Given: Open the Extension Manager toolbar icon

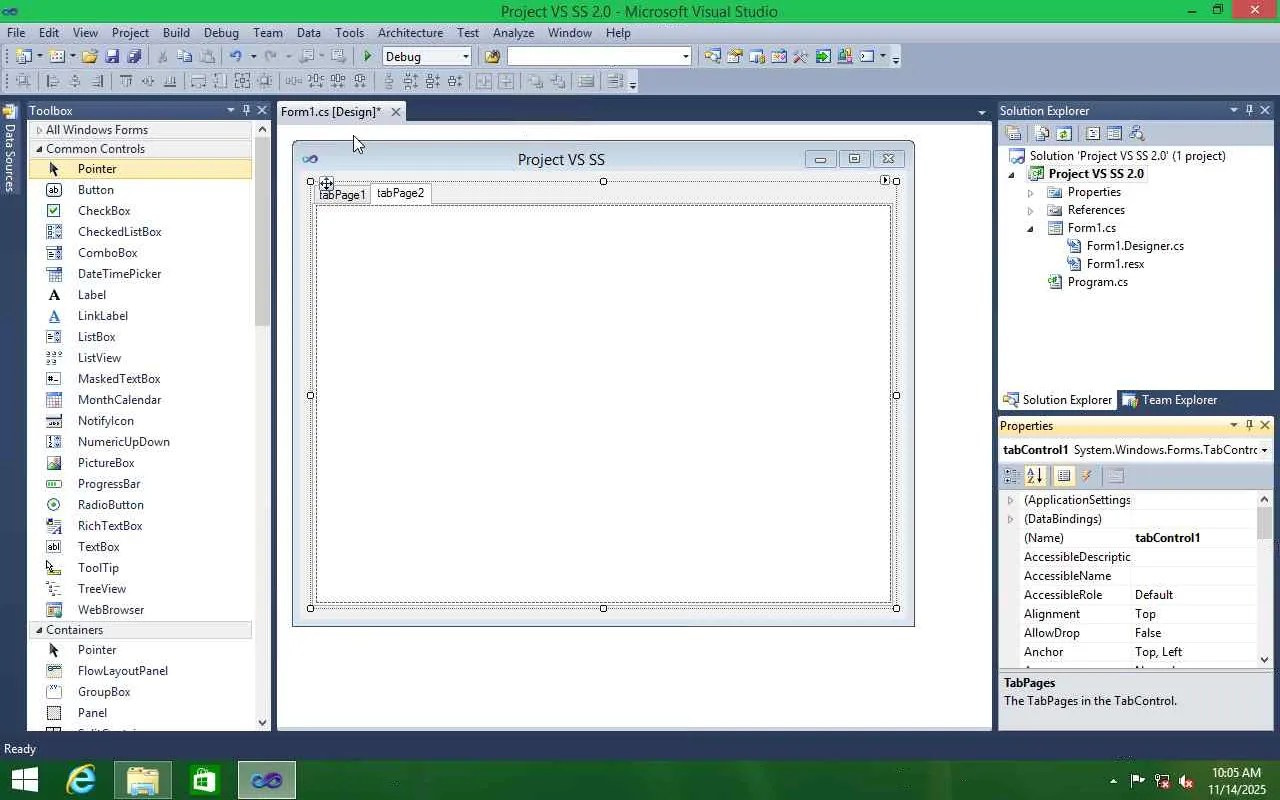Looking at the screenshot, I should [x=845, y=57].
